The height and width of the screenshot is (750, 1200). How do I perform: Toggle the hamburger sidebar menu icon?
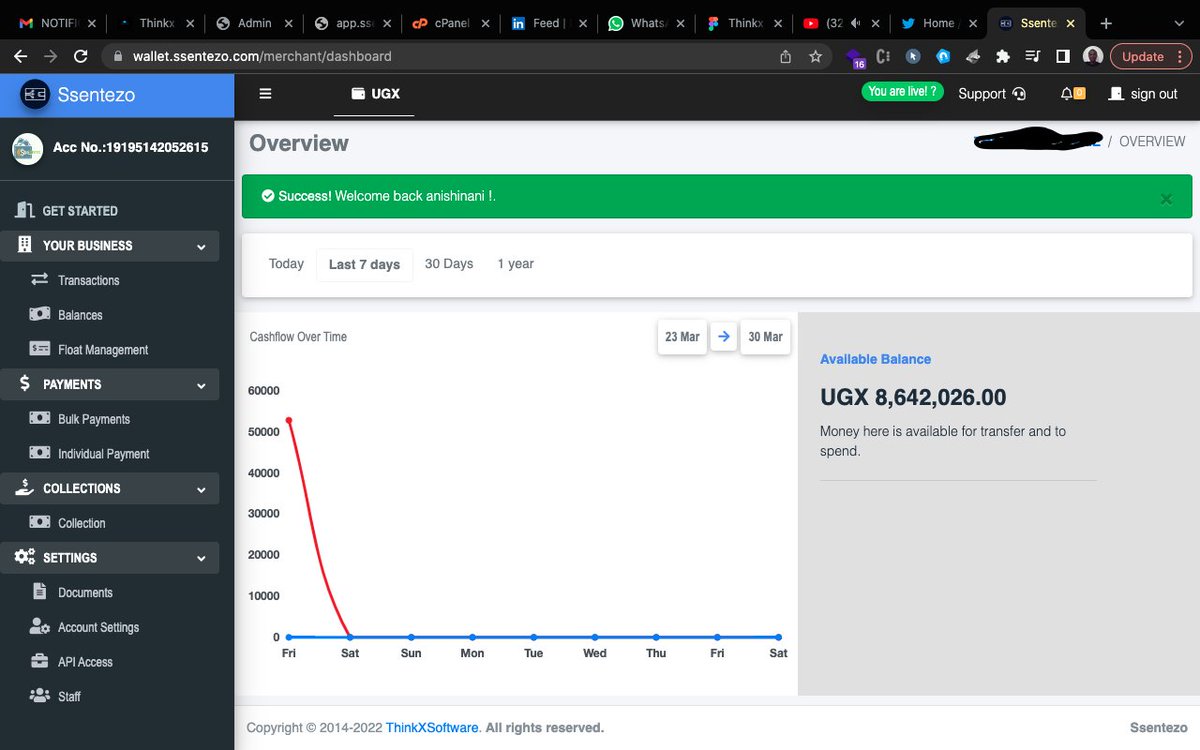[x=265, y=94]
